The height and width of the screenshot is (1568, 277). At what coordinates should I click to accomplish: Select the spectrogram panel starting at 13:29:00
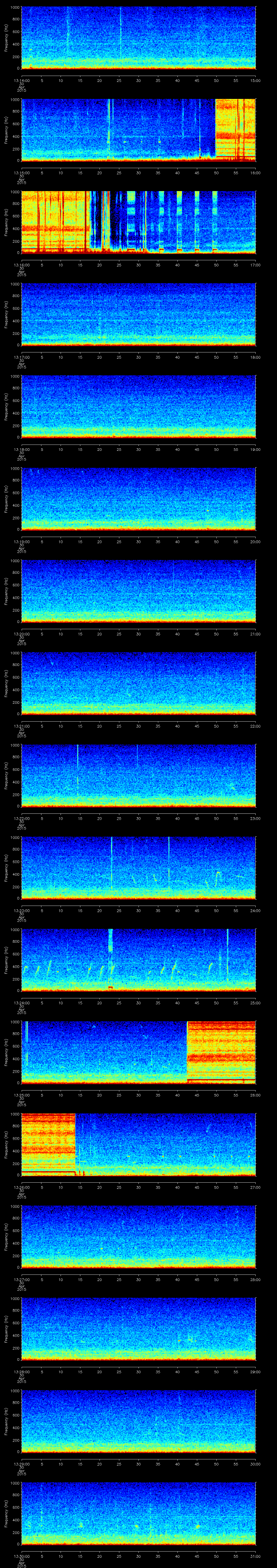(x=139, y=1421)
